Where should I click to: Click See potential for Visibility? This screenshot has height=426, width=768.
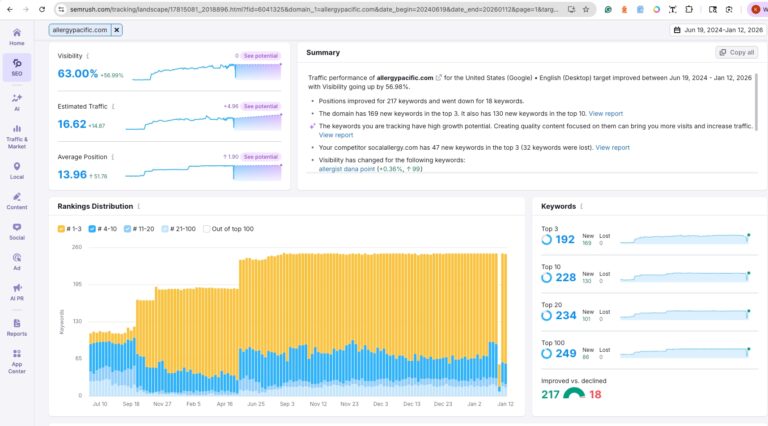click(x=261, y=56)
